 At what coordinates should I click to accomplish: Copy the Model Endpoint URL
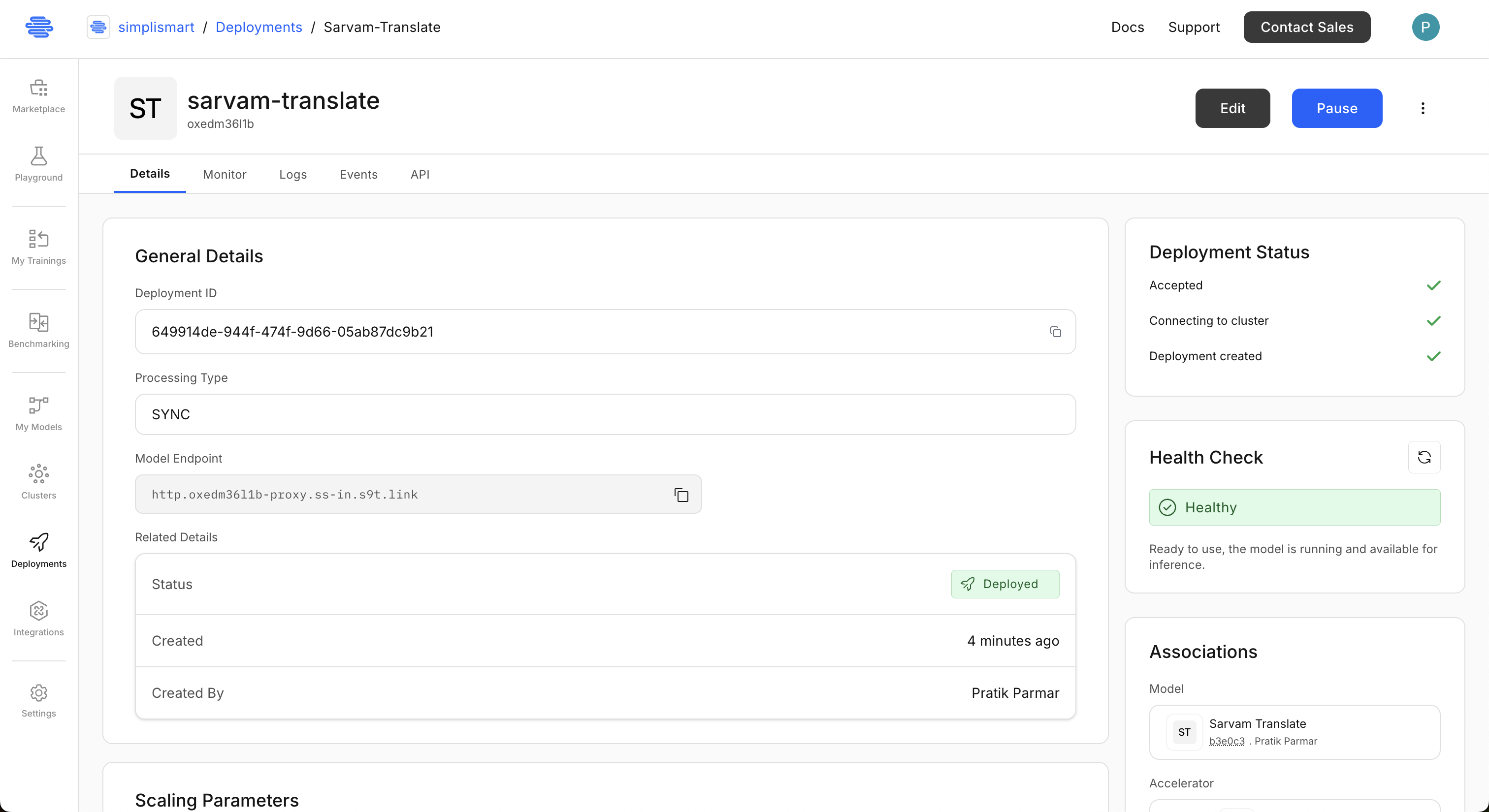click(x=681, y=495)
